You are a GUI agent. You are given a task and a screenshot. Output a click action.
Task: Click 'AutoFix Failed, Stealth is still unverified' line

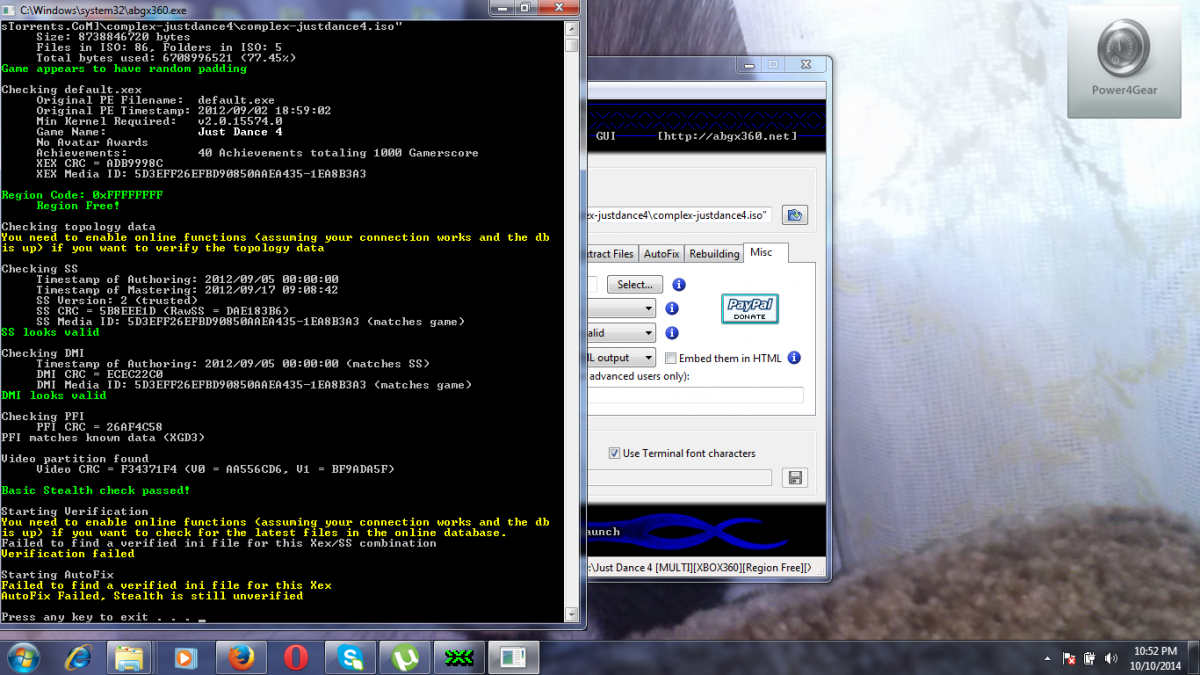click(x=152, y=596)
